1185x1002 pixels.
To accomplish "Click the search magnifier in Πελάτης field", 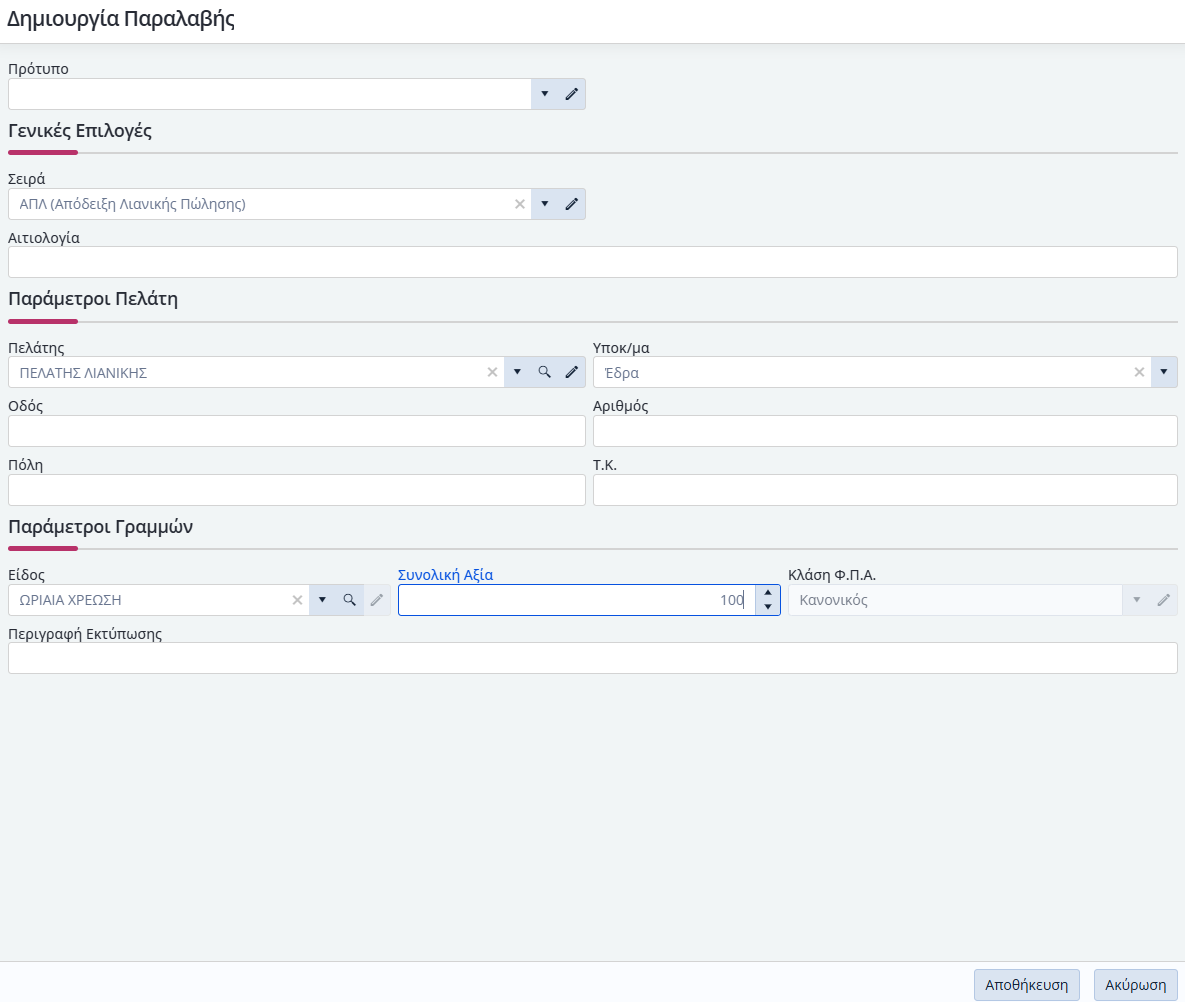I will [x=544, y=372].
